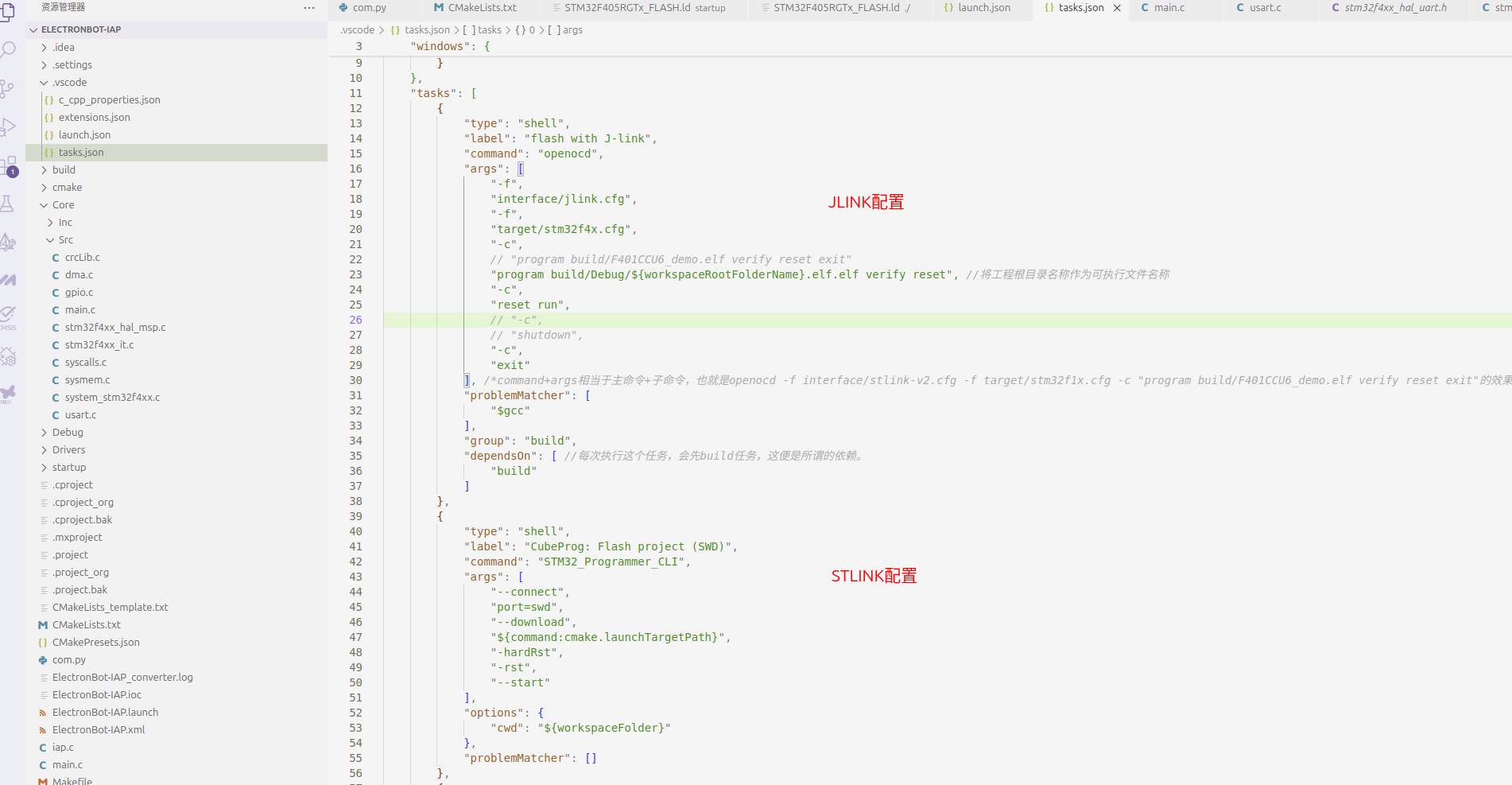Screen dimensions: 1512x785
Task: Switch to the launch.json tab
Action: tap(983, 8)
